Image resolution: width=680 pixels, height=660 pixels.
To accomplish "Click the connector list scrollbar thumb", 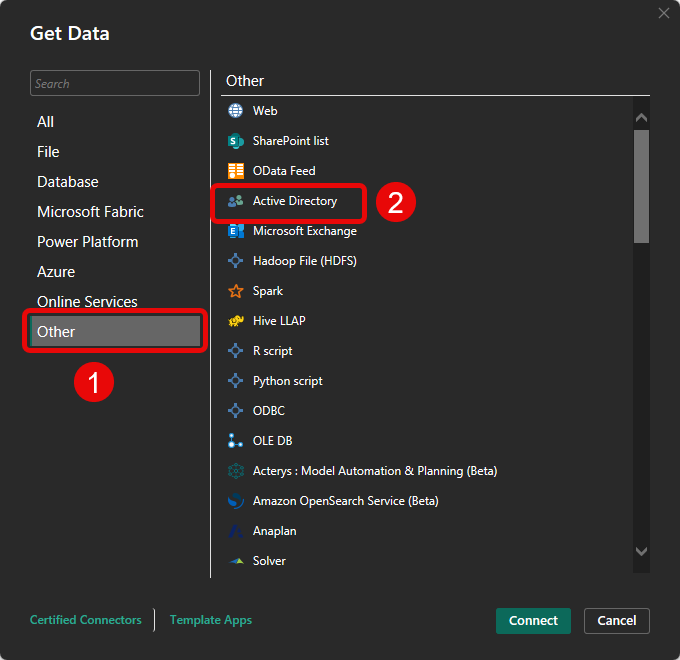I will click(x=641, y=186).
